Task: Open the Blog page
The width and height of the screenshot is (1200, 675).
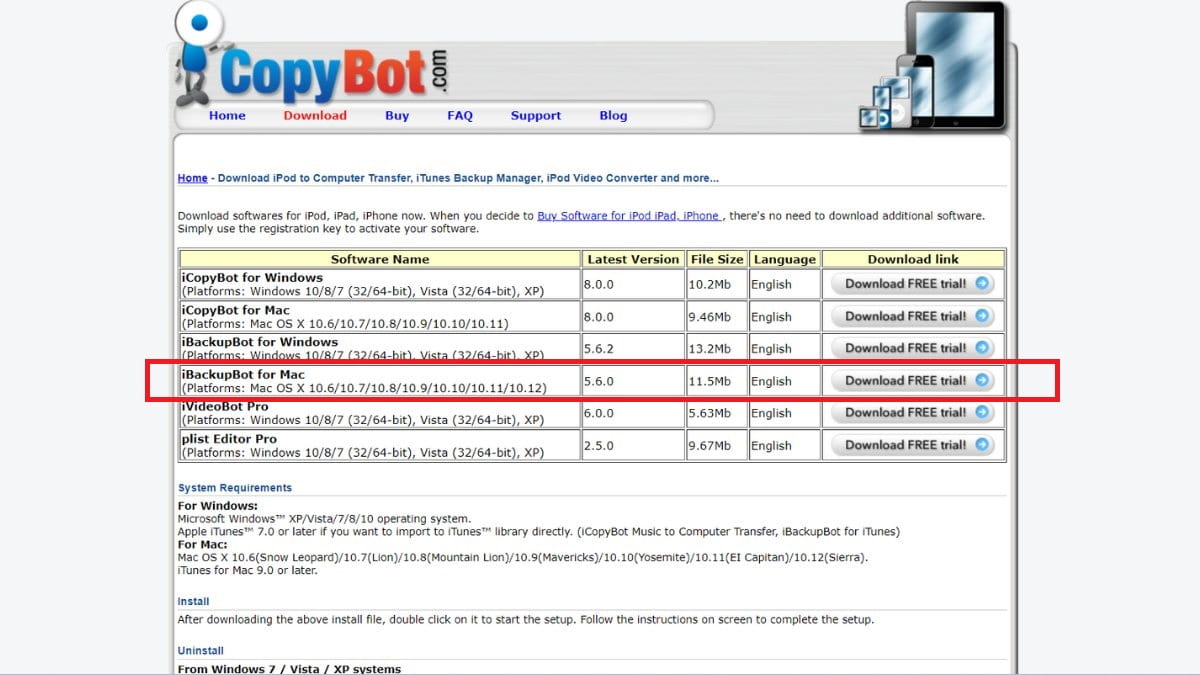Action: tap(613, 116)
